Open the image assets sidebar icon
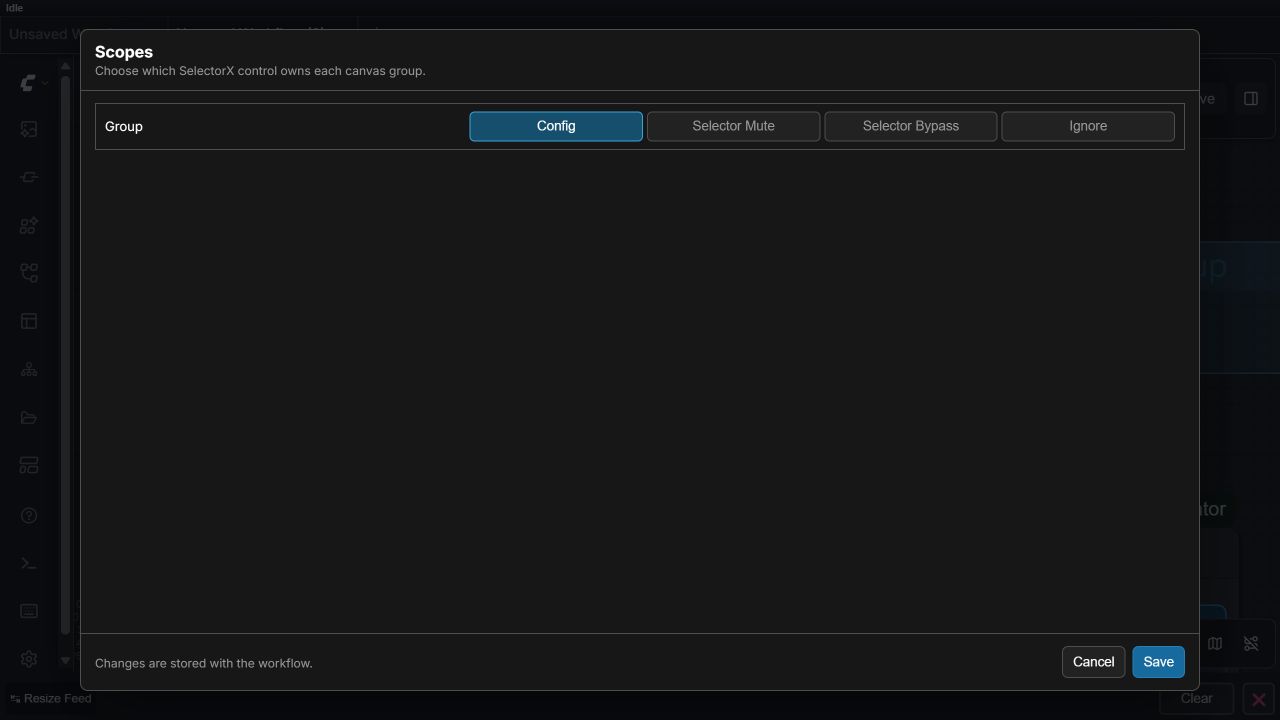Image resolution: width=1280 pixels, height=720 pixels. tap(29, 129)
